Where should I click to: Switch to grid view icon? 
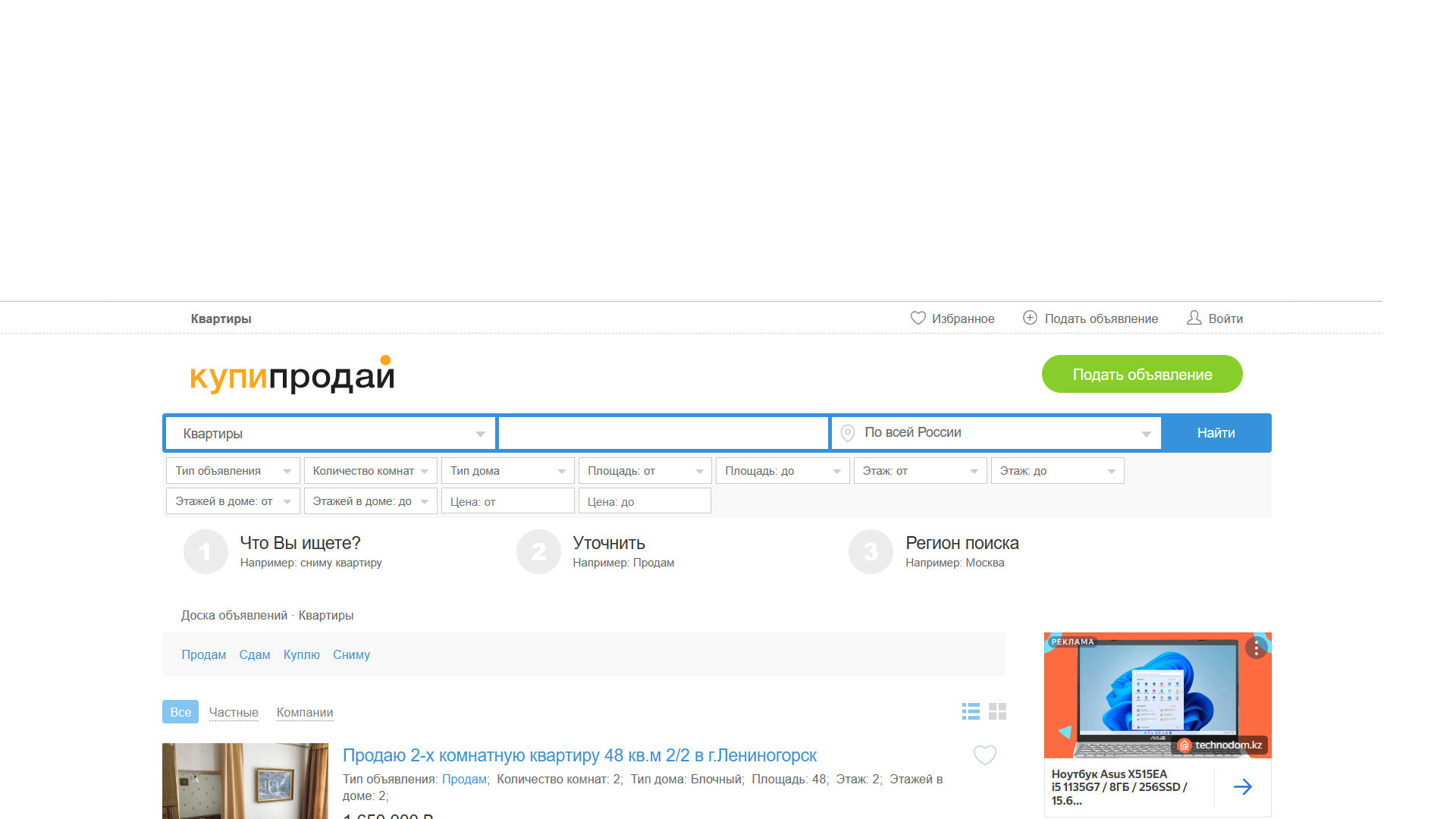(997, 711)
